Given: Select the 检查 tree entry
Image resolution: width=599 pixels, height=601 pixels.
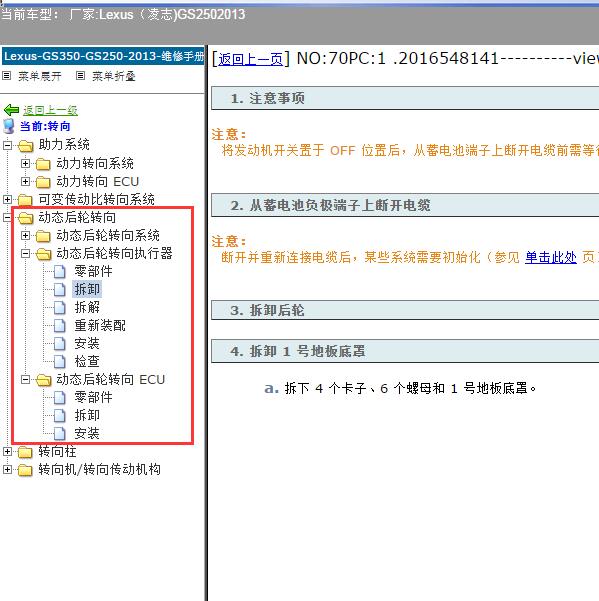Looking at the screenshot, I should click(x=87, y=361).
